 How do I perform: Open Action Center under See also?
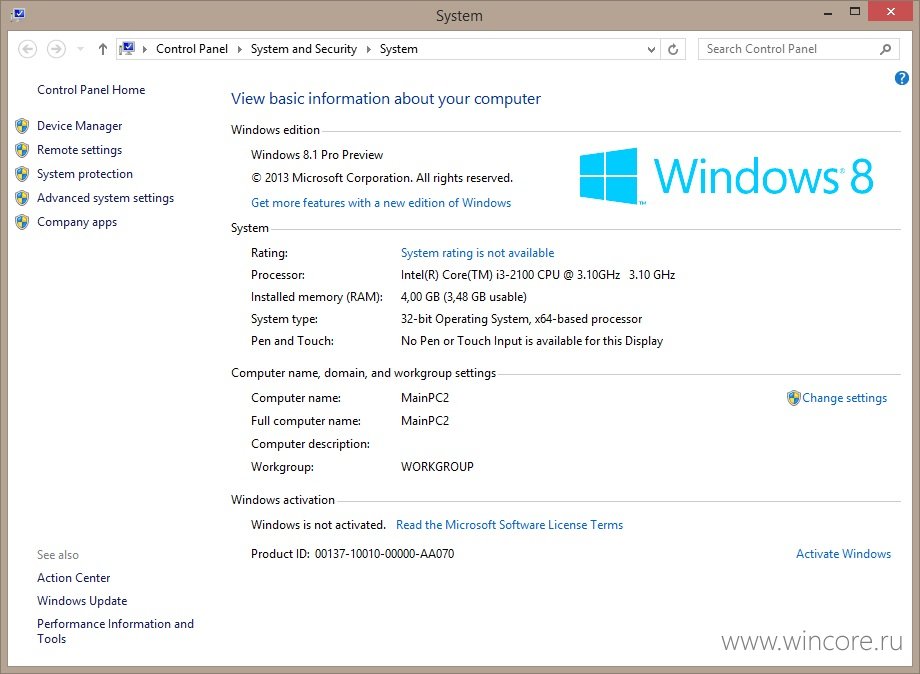pyautogui.click(x=73, y=578)
